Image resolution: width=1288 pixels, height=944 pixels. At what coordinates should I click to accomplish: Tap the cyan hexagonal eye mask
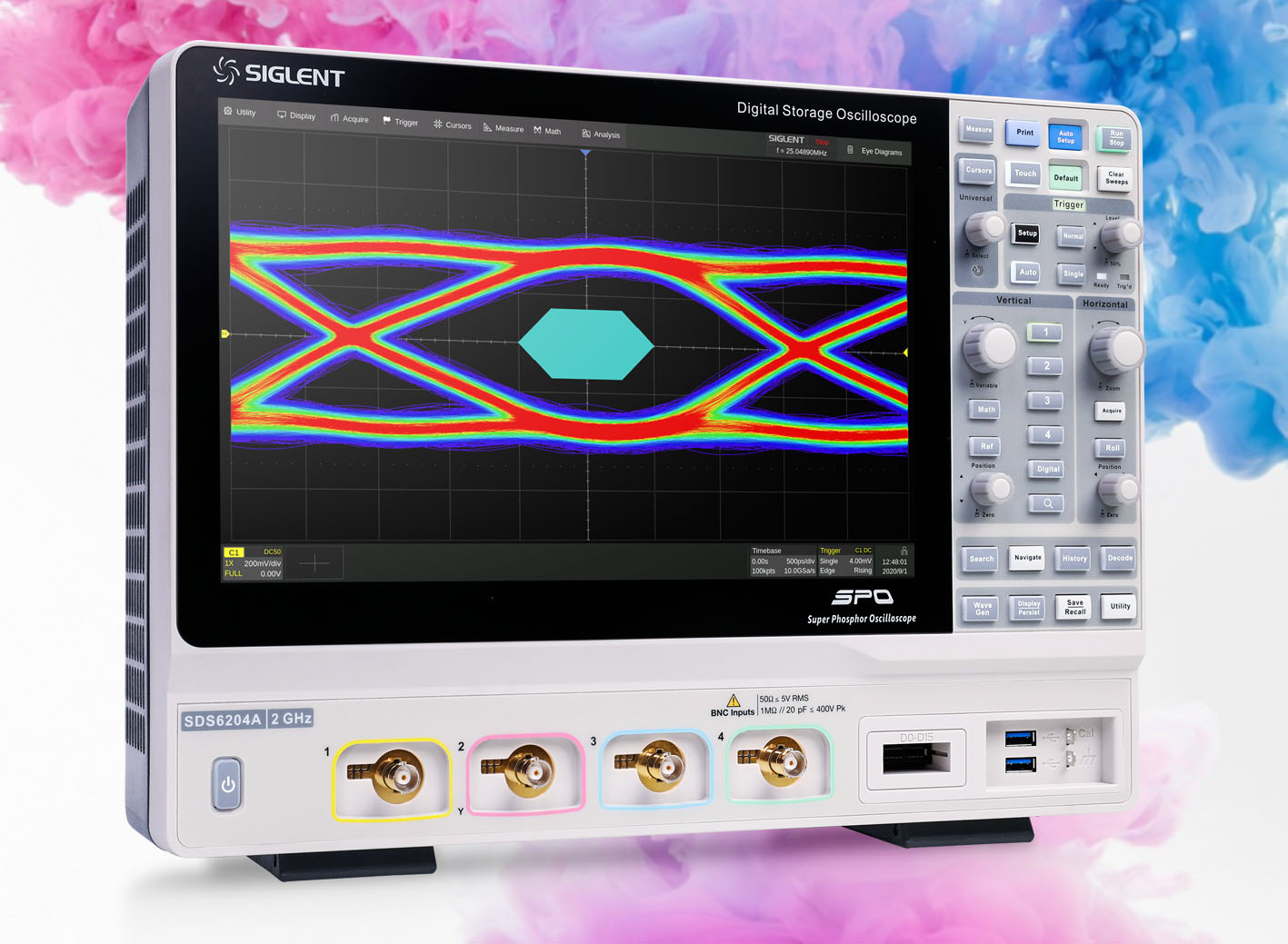pyautogui.click(x=586, y=343)
